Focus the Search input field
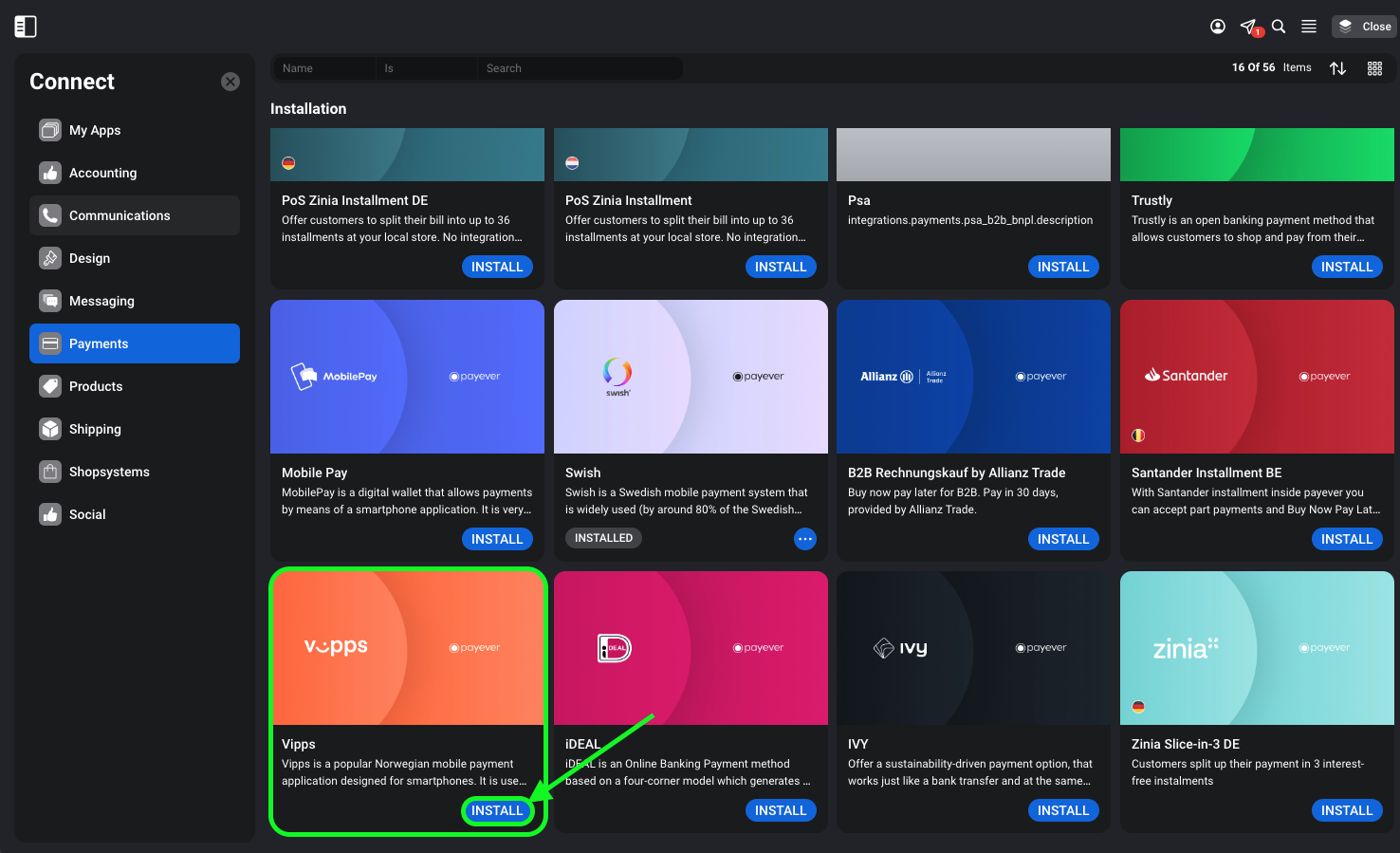1400x853 pixels. (x=580, y=68)
